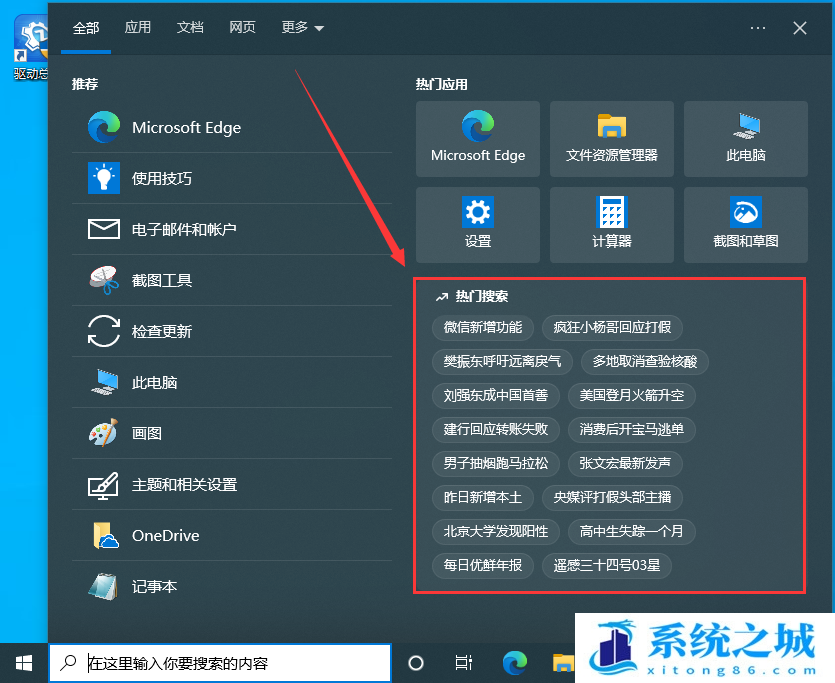The height and width of the screenshot is (683, 835).
Task: Click trending search 美国登月火箭升空
Action: (x=631, y=396)
